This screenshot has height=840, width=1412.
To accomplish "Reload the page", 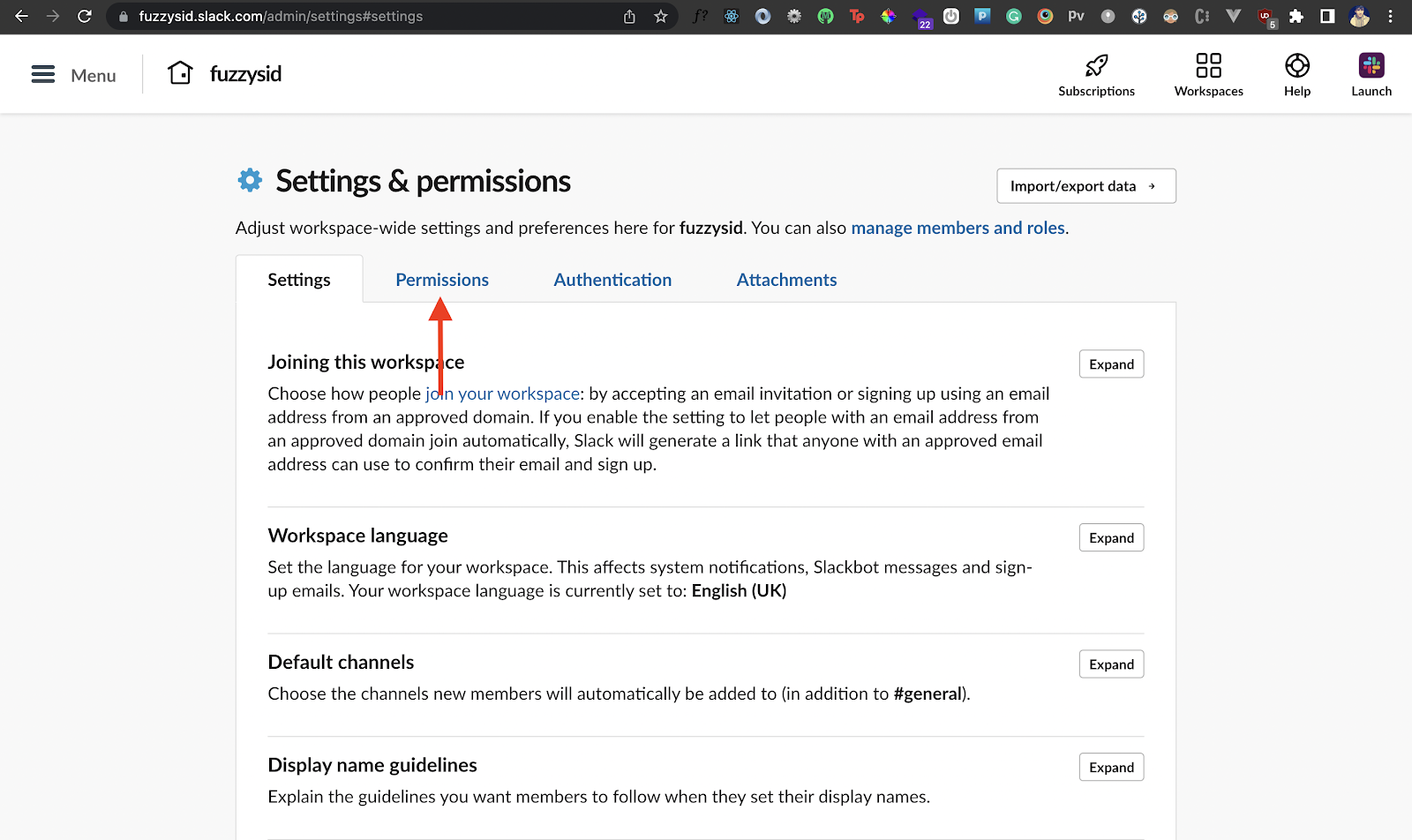I will click(x=85, y=16).
